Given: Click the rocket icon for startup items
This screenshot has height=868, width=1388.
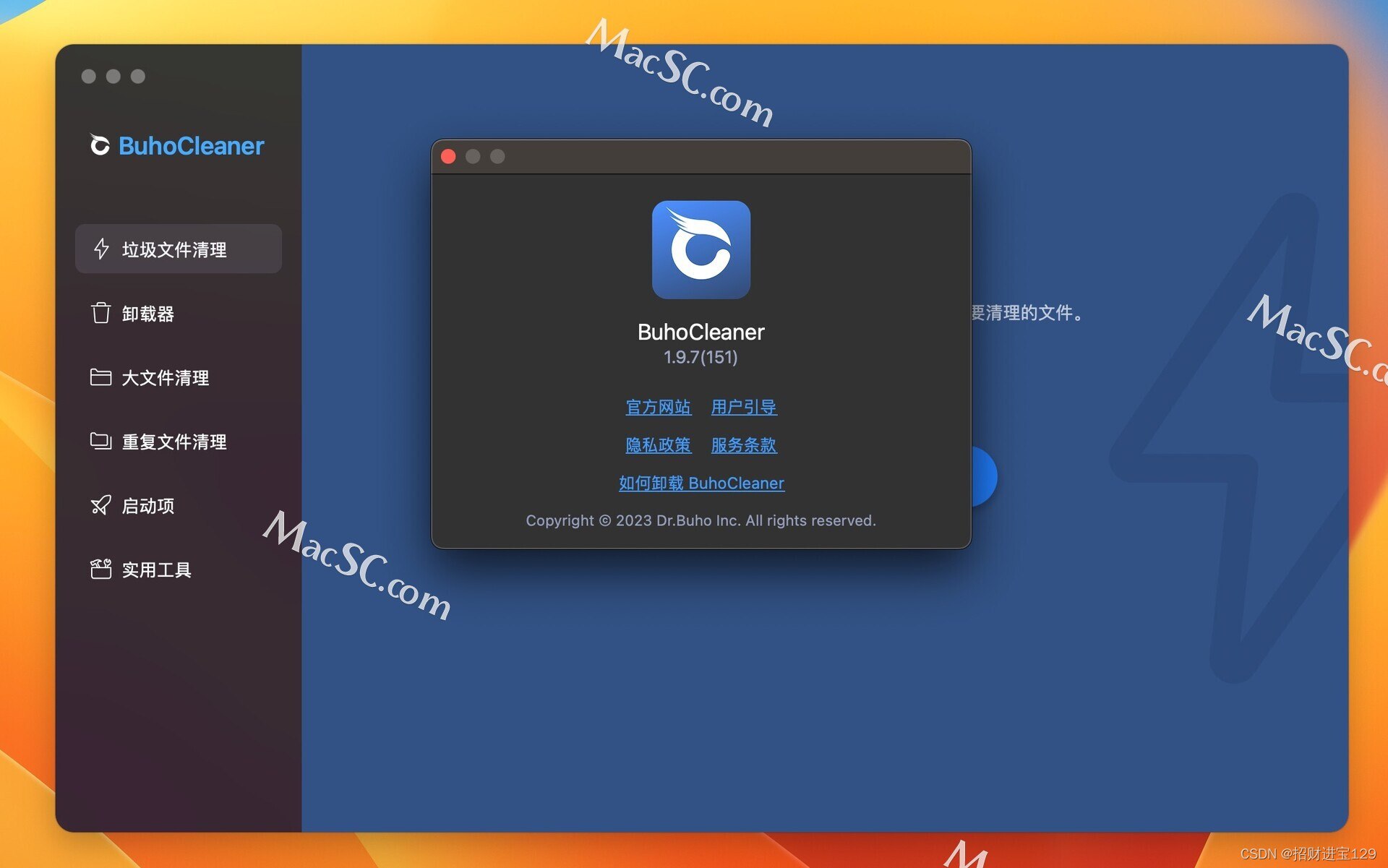Looking at the screenshot, I should point(100,504).
